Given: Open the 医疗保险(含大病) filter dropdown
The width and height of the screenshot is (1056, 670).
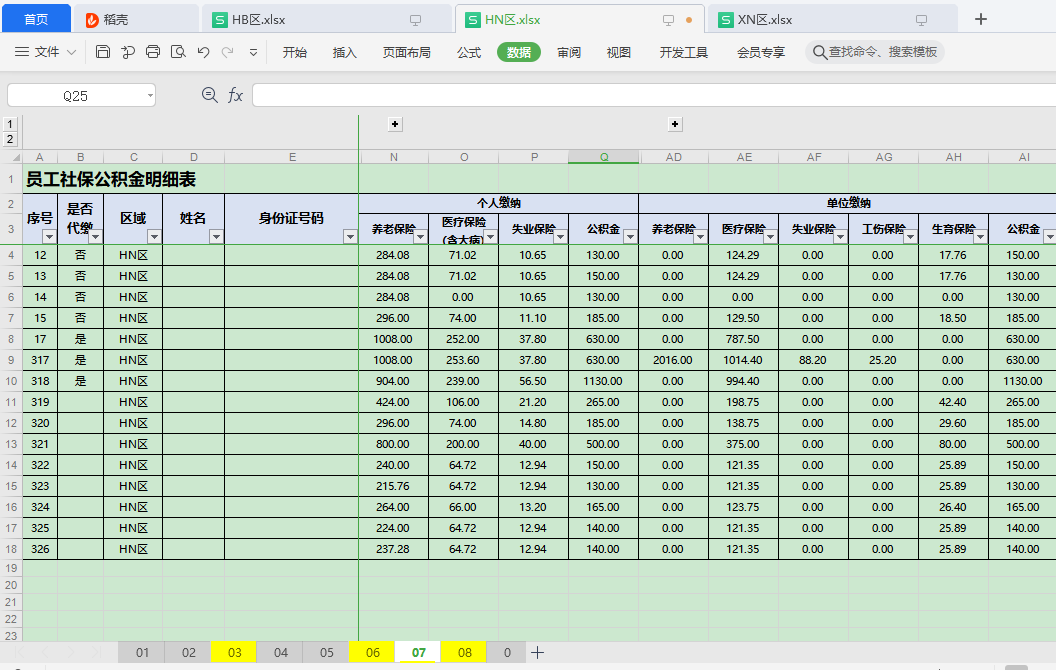Looking at the screenshot, I should click(490, 236).
